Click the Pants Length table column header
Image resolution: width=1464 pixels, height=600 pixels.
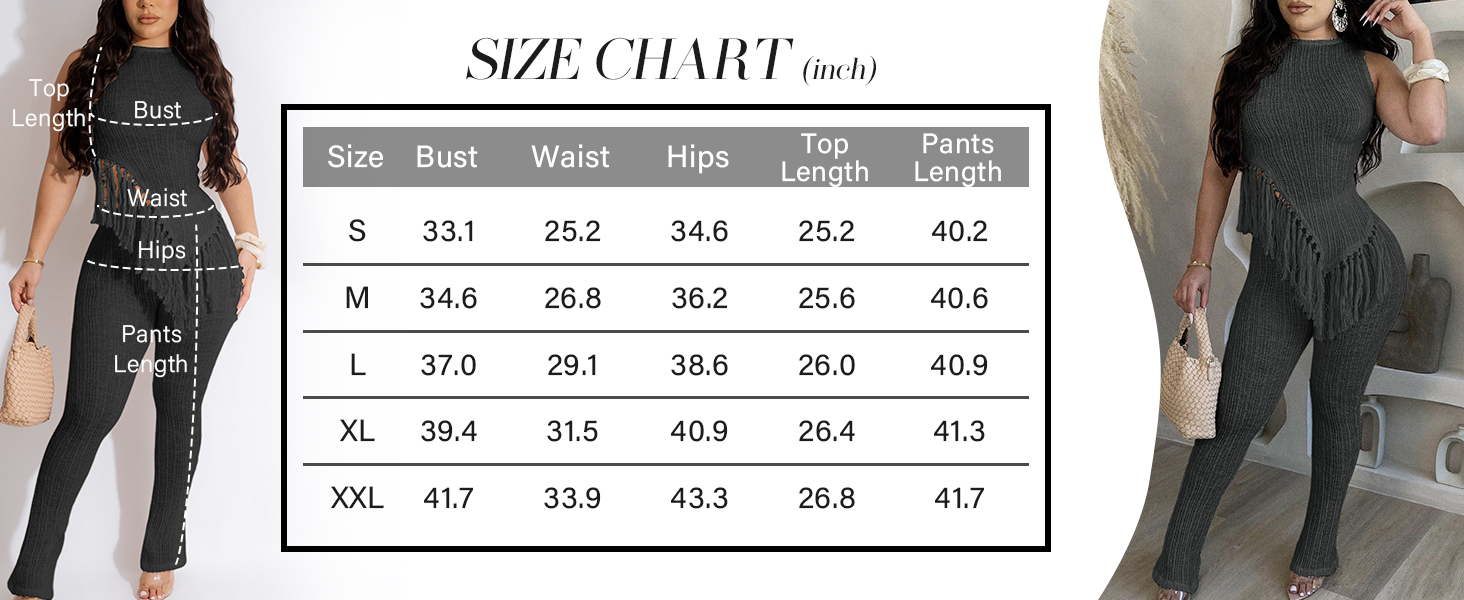point(957,158)
